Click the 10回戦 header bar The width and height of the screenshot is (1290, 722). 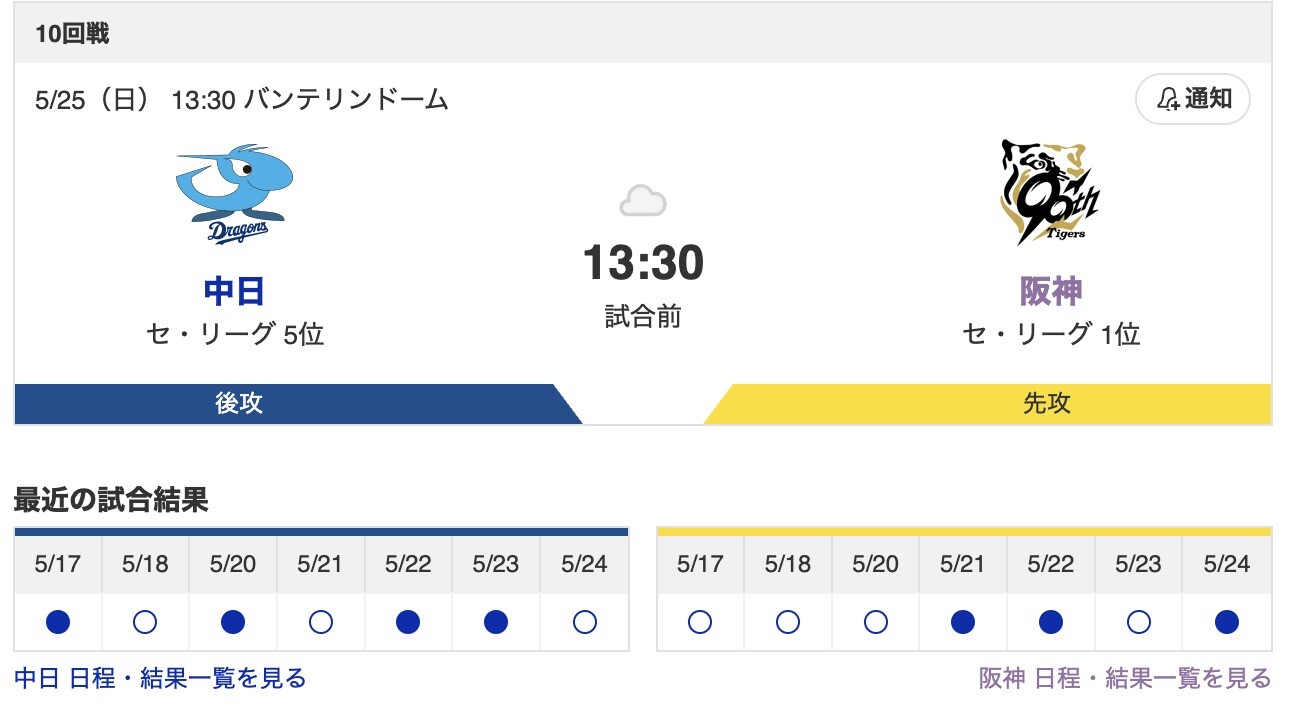(643, 33)
